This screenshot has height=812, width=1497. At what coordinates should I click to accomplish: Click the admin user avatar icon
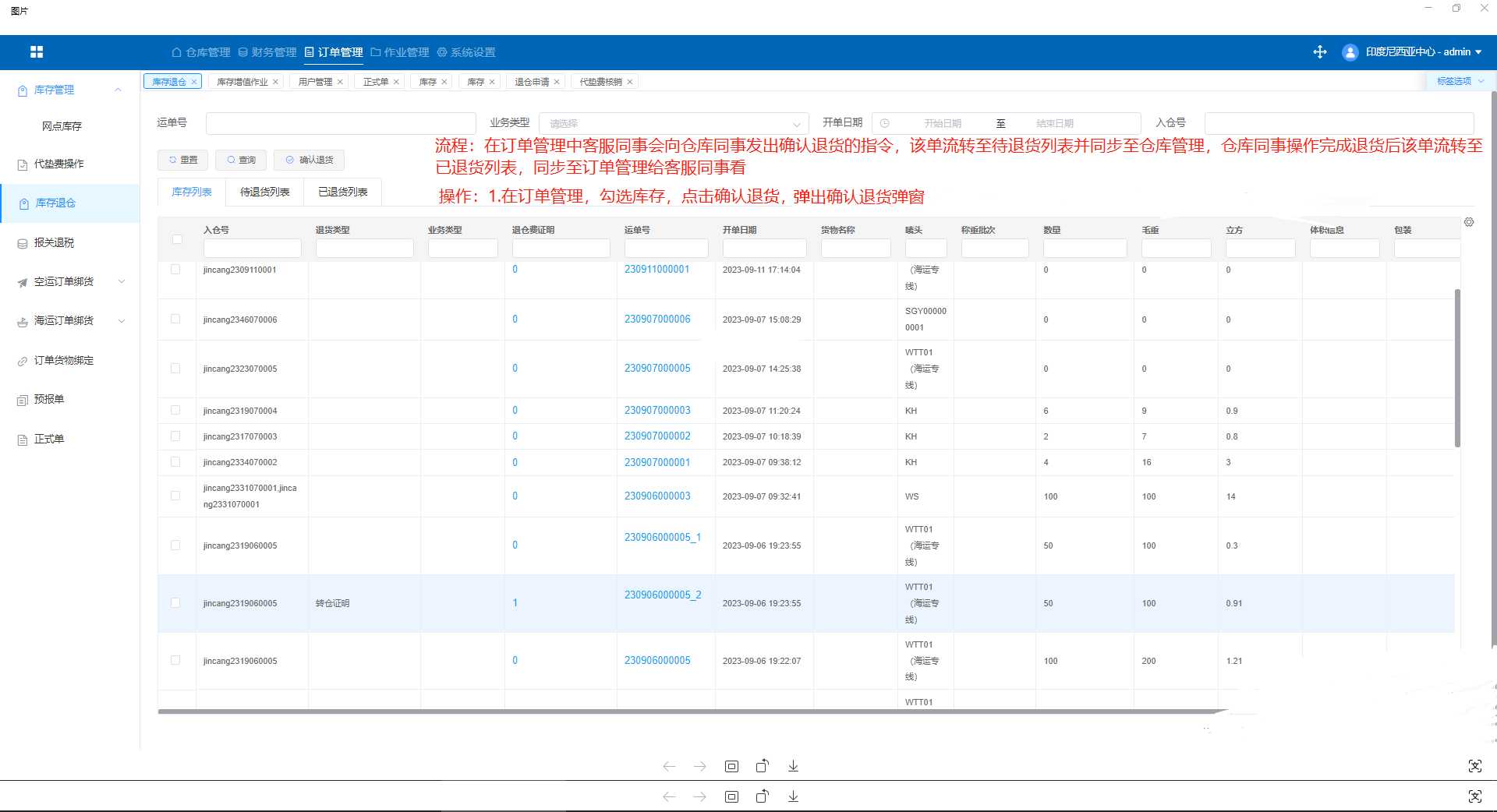point(1350,52)
